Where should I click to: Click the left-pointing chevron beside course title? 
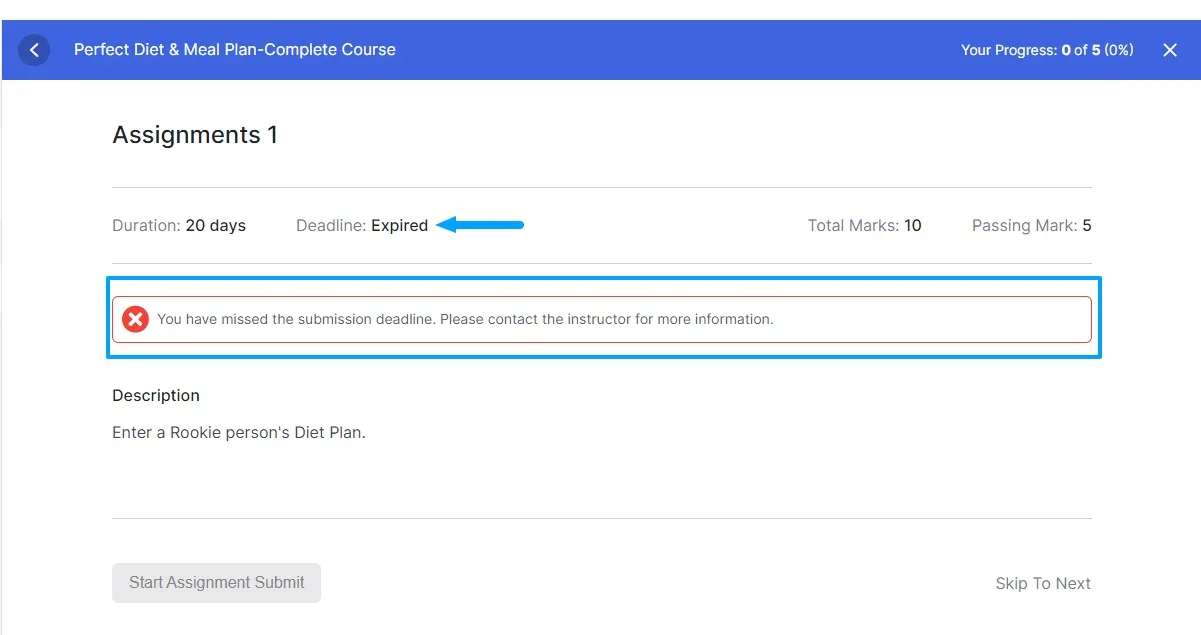point(33,50)
